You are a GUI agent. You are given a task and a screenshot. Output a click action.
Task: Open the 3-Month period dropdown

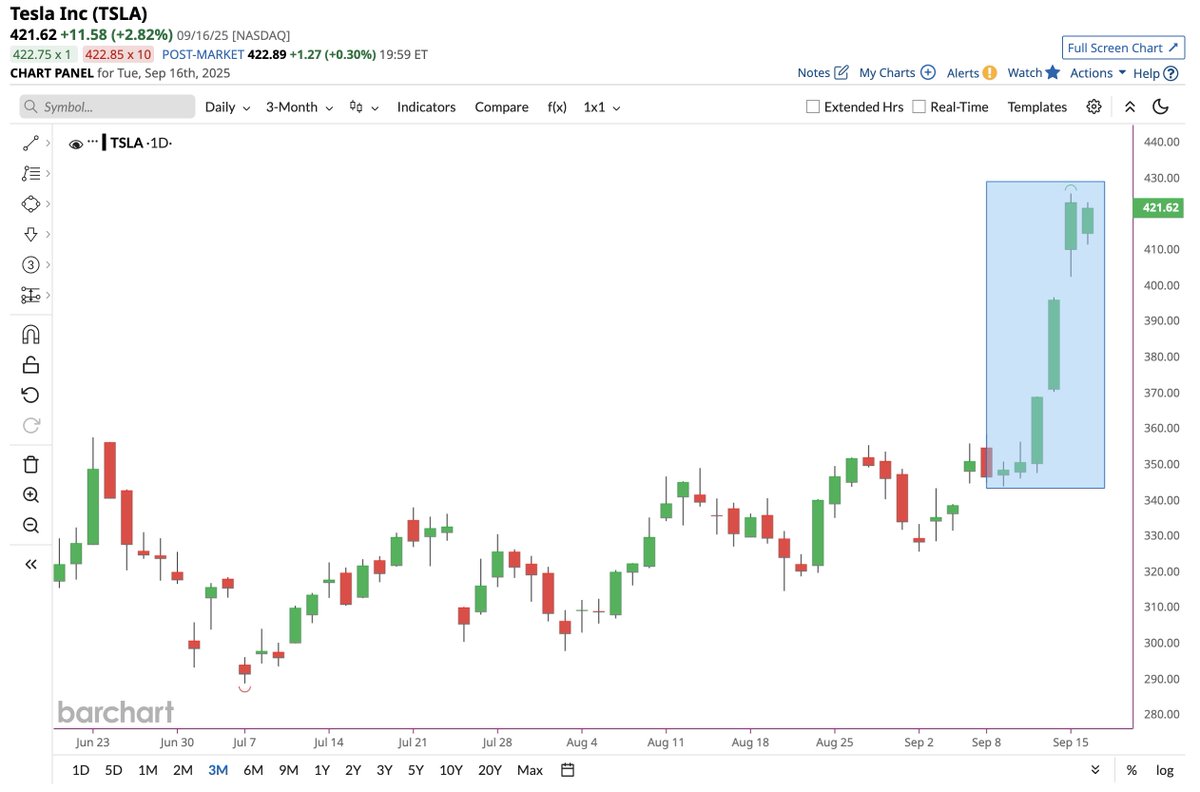[x=299, y=107]
